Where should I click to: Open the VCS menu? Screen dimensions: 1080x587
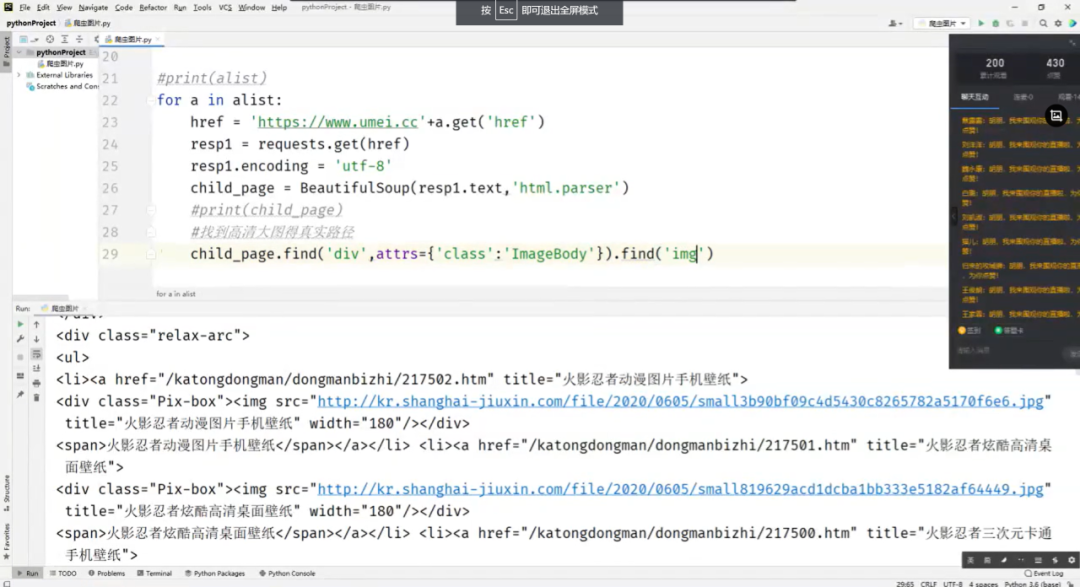pos(225,8)
